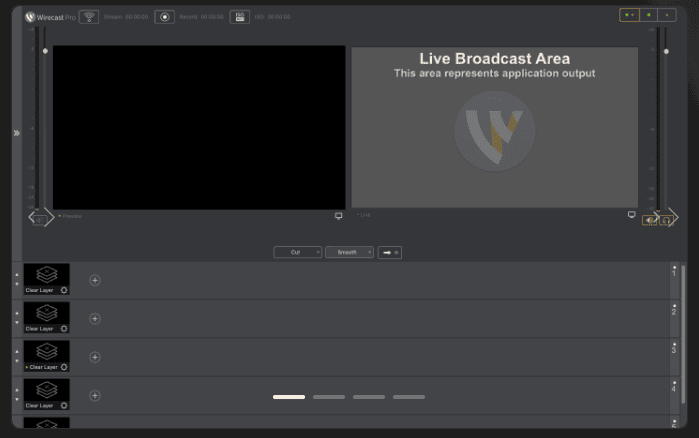Click the black Preview video pane
This screenshot has height=438, width=699.
coord(199,127)
